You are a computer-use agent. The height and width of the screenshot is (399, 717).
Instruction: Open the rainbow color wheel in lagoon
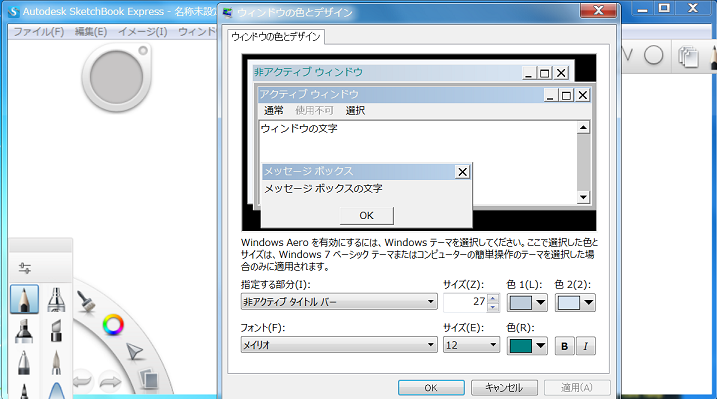tap(113, 325)
